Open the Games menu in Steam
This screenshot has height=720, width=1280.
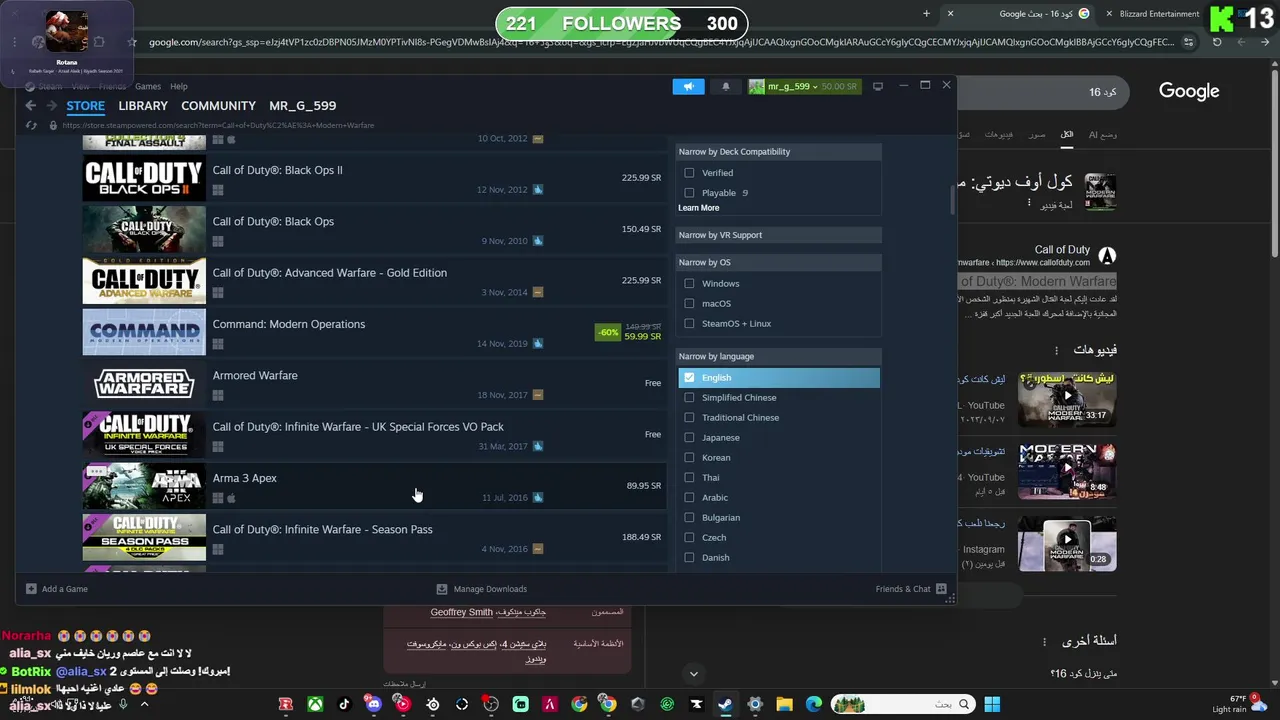coord(148,87)
